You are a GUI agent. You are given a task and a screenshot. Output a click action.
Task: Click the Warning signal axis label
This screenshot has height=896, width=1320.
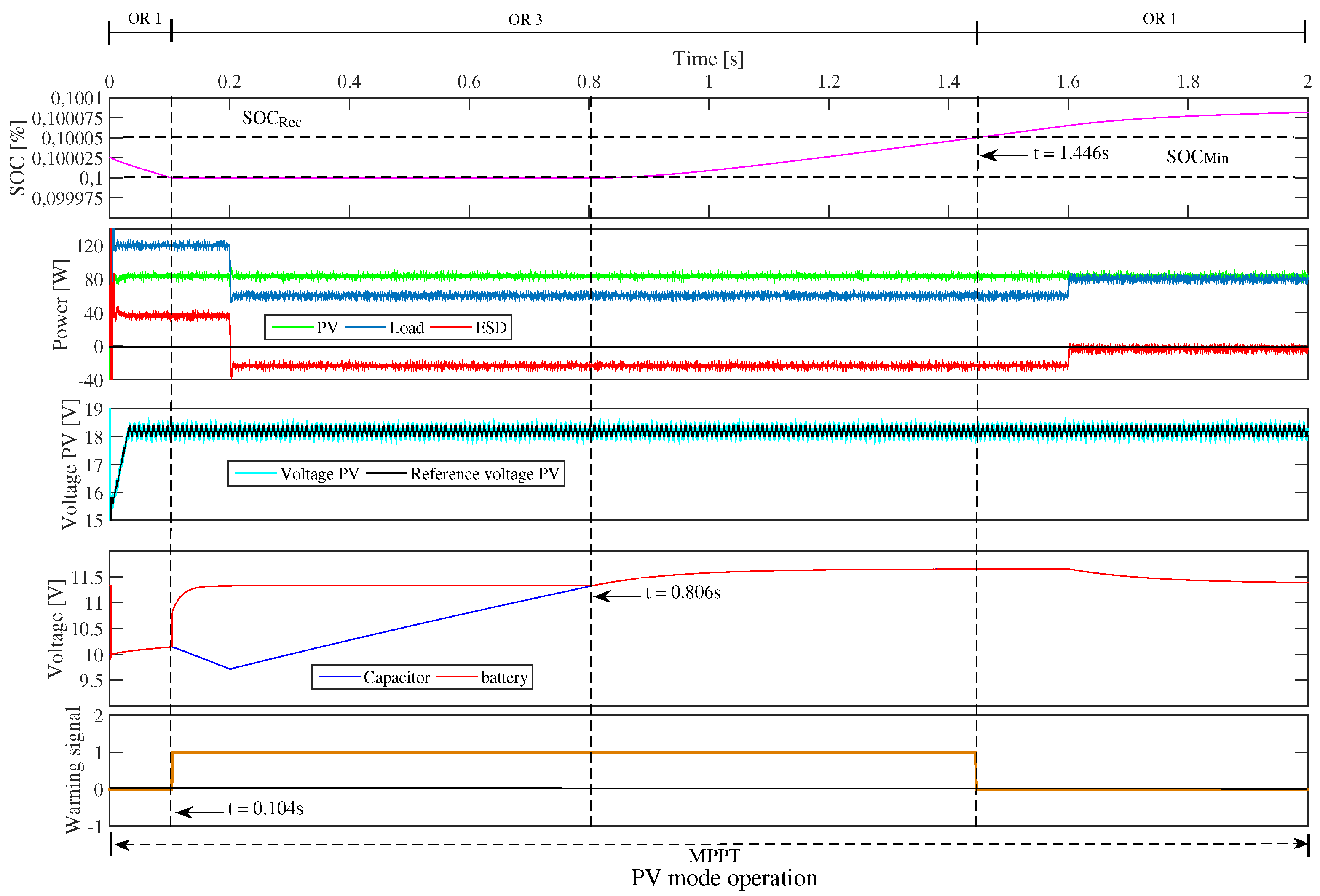73,770
